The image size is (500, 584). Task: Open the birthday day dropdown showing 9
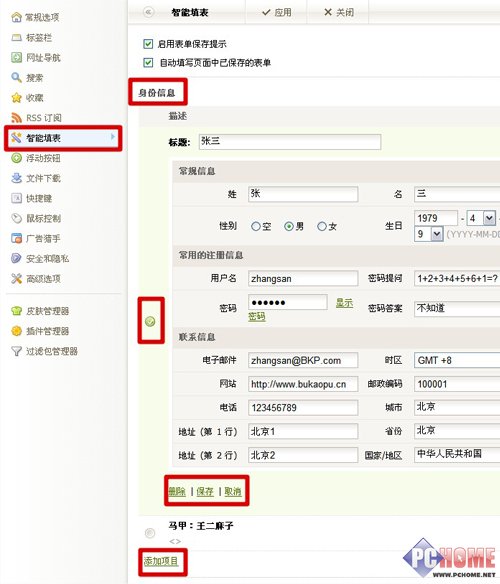437,234
